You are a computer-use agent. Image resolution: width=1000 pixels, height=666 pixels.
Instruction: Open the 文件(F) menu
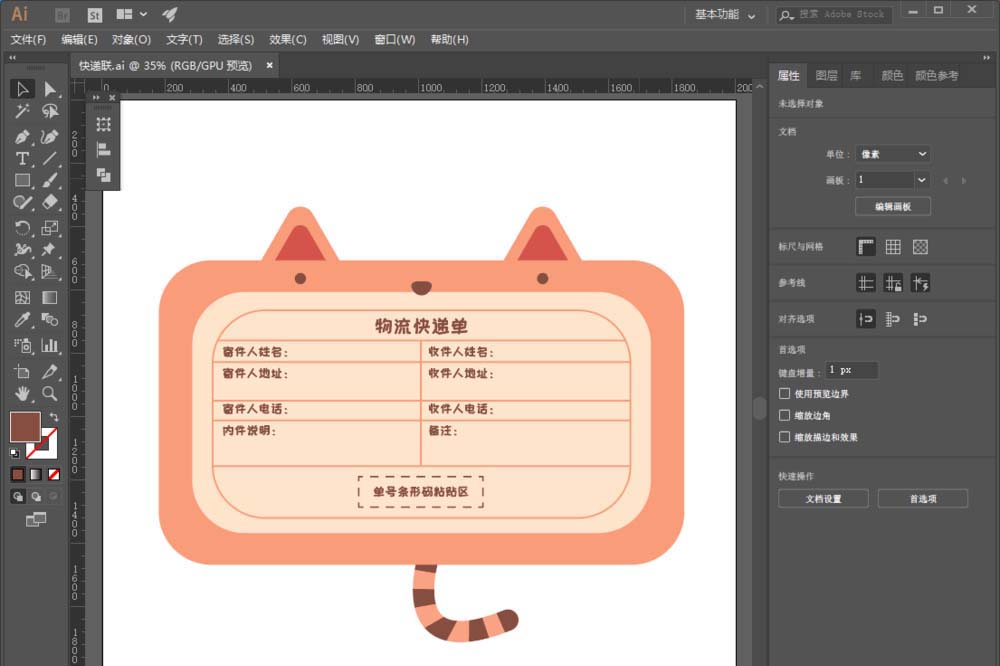pos(28,40)
